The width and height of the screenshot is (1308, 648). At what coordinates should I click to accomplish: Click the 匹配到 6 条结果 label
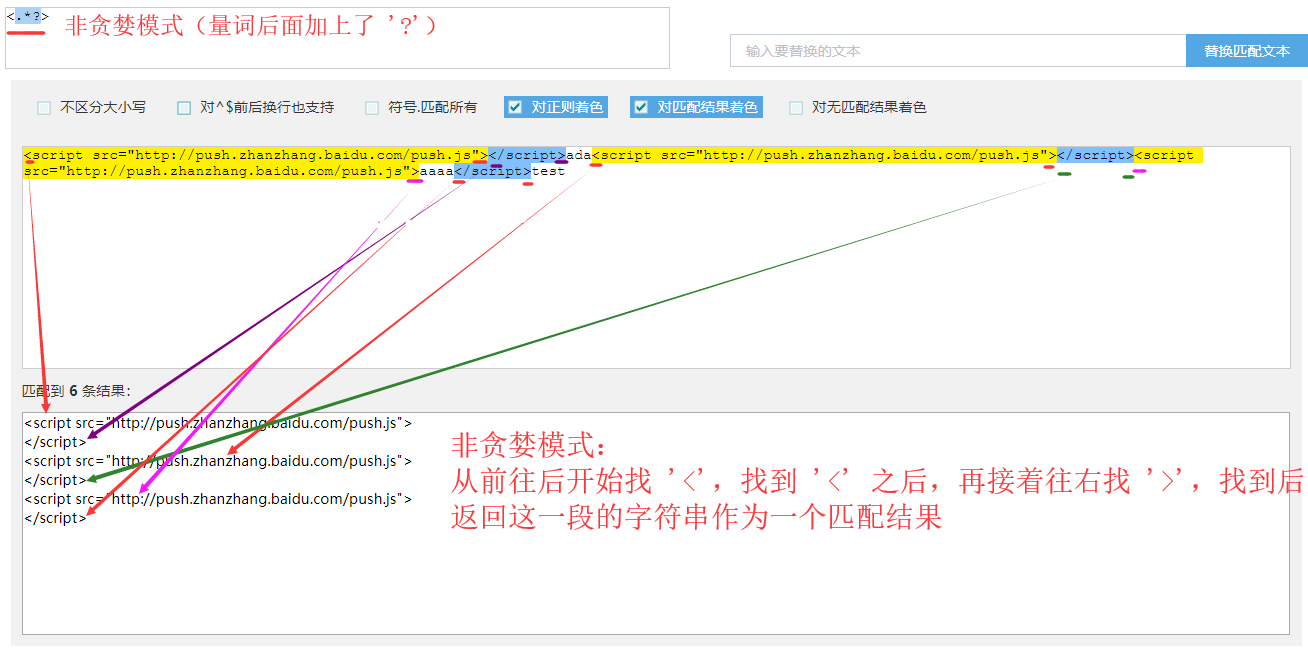[x=76, y=390]
